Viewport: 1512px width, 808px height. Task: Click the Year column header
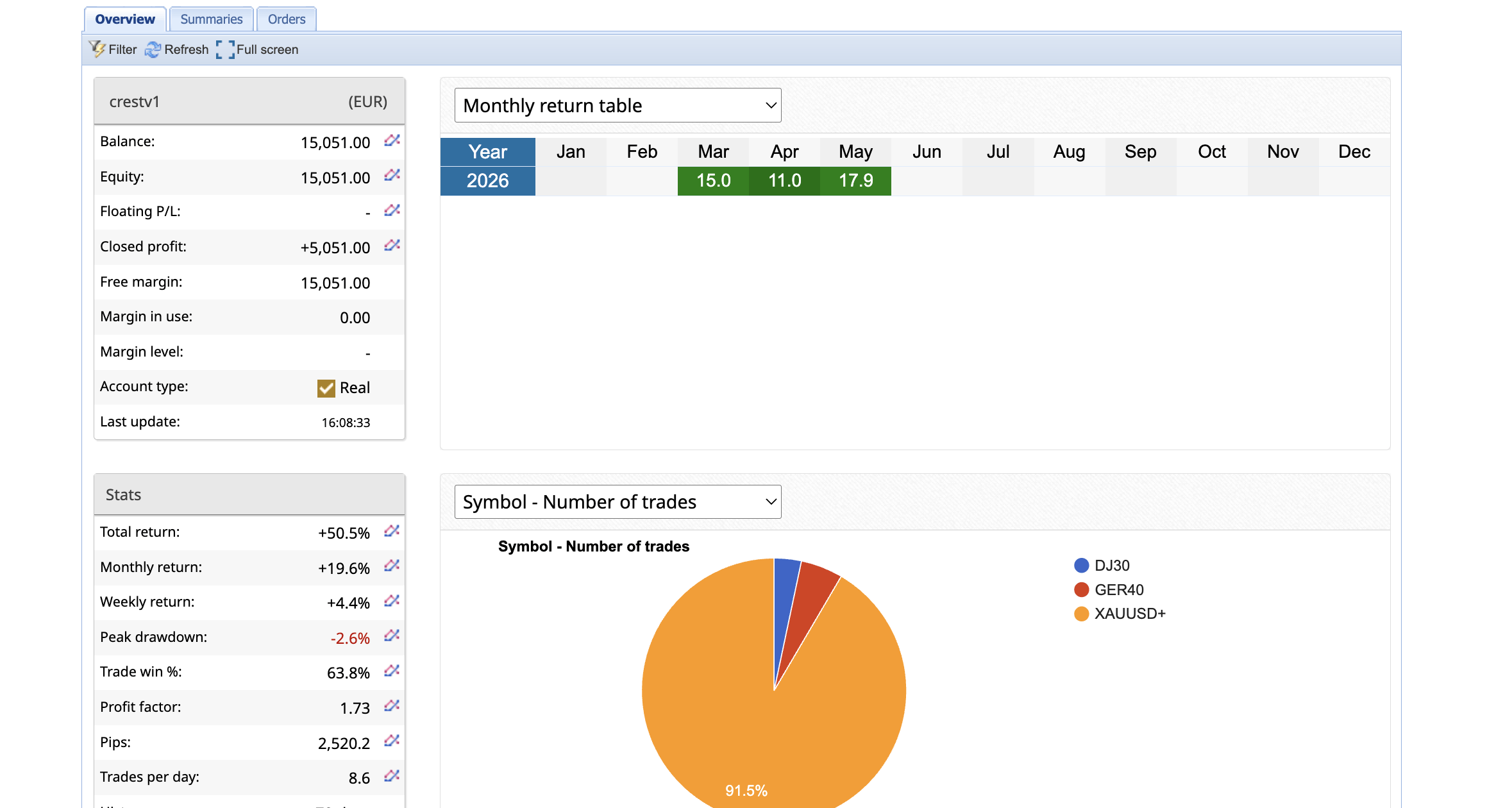point(487,152)
